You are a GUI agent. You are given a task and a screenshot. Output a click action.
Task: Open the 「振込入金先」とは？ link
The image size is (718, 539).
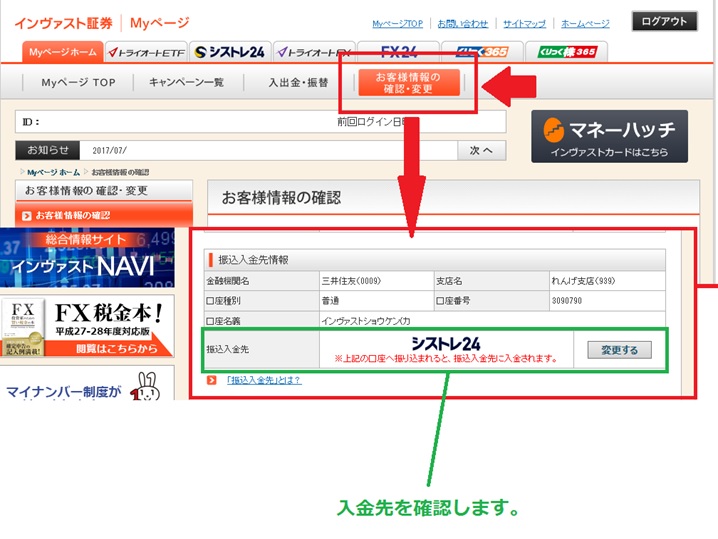pos(264,380)
